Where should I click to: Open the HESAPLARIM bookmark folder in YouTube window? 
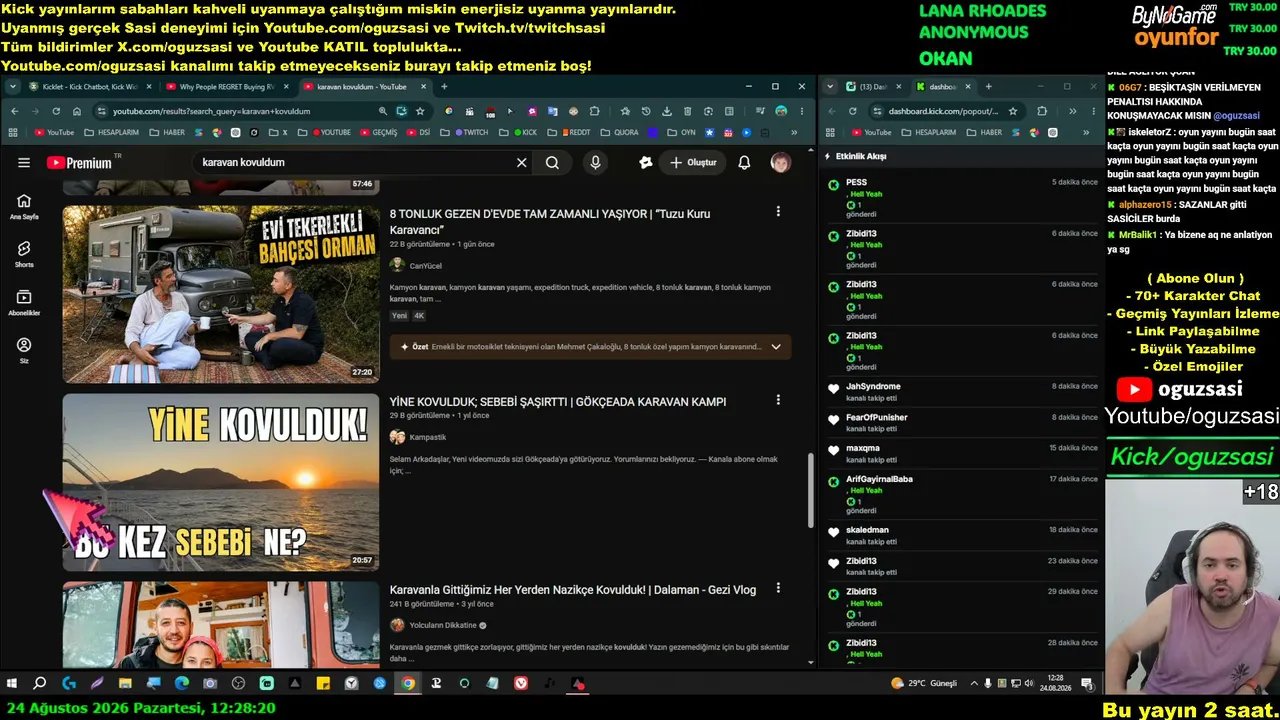point(110,132)
